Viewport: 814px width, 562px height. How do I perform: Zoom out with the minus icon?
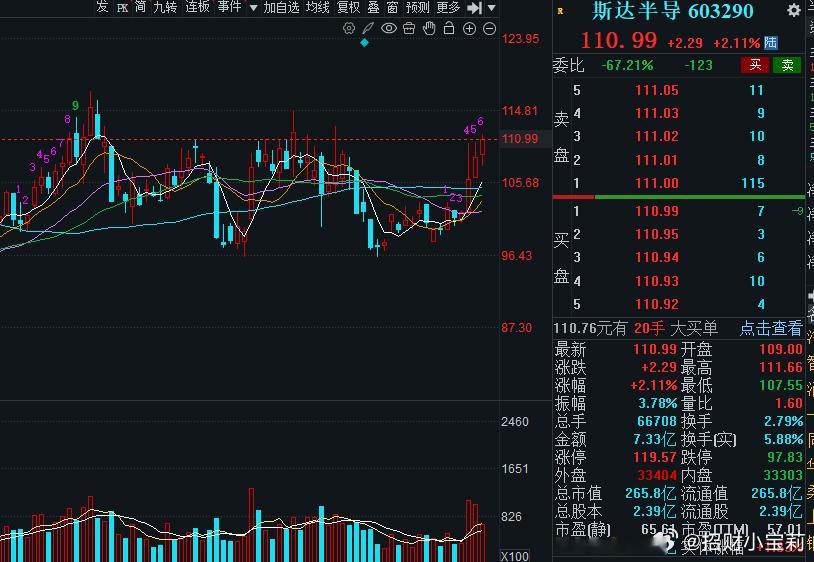click(490, 29)
